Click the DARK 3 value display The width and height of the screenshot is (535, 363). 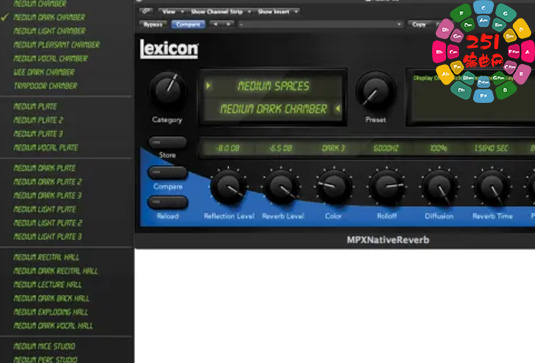click(x=333, y=148)
